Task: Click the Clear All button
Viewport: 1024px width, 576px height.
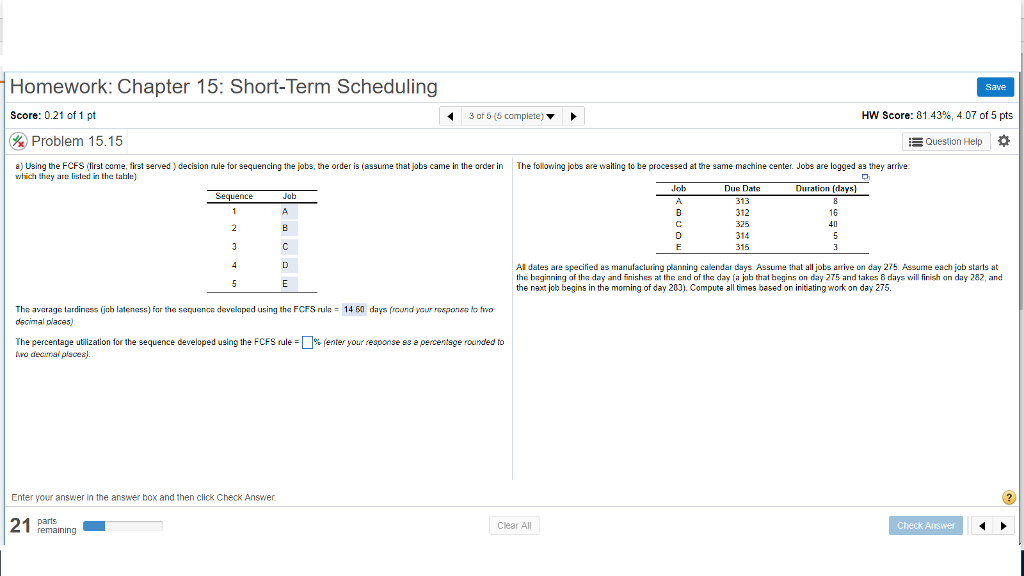Action: point(514,524)
